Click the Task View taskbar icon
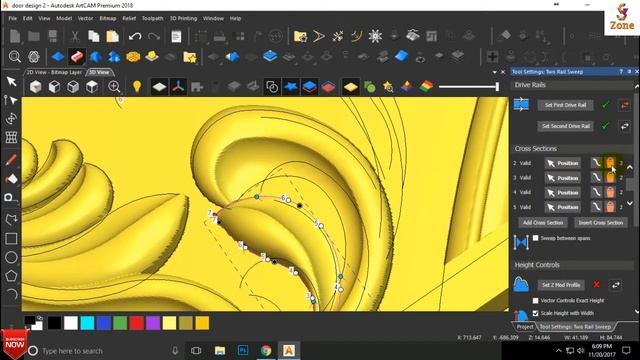 [196, 350]
